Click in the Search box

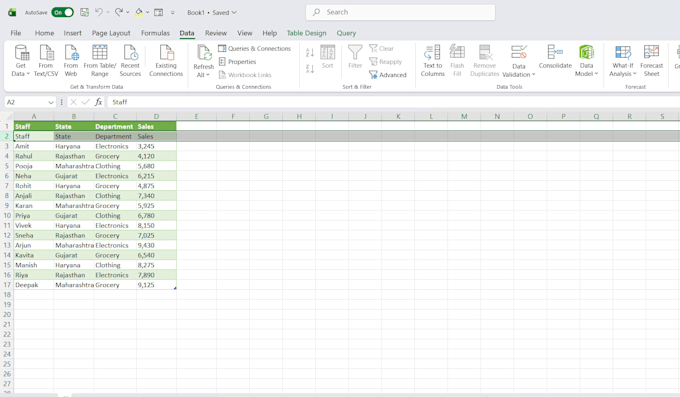400,12
